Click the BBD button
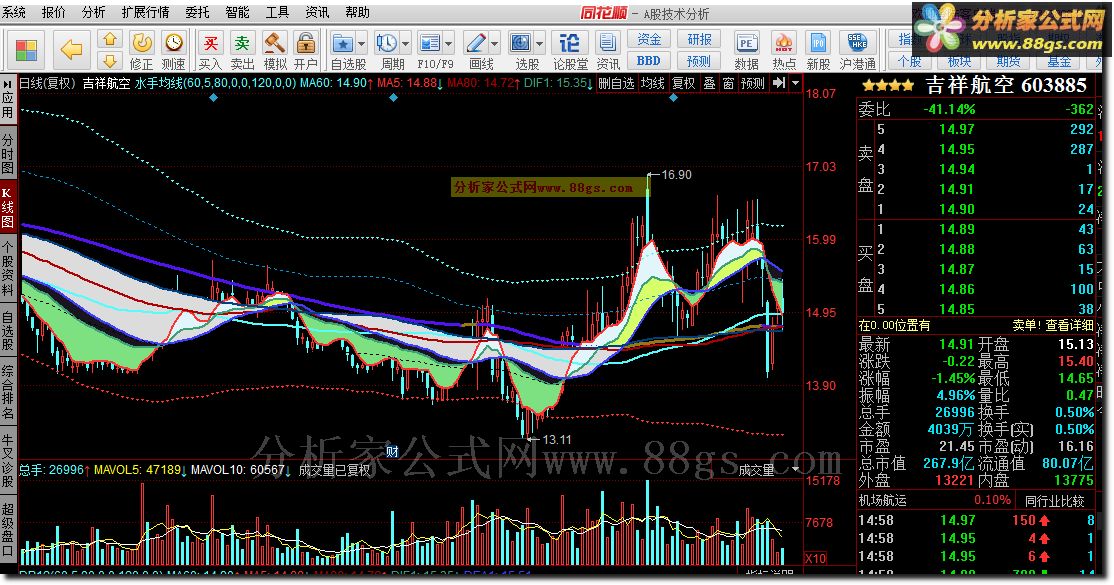This screenshot has width=1114, height=585. pyautogui.click(x=649, y=60)
